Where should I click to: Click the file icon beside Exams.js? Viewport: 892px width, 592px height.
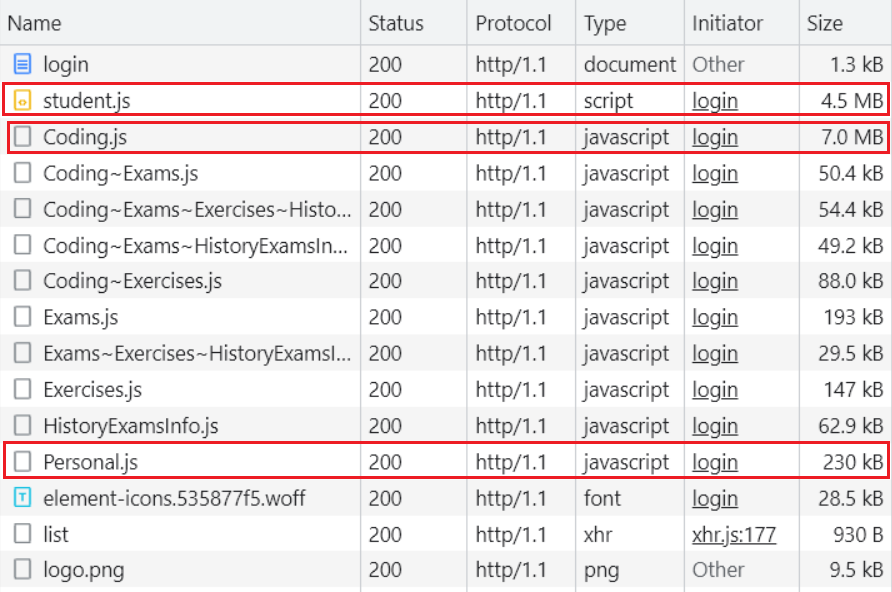click(22, 317)
